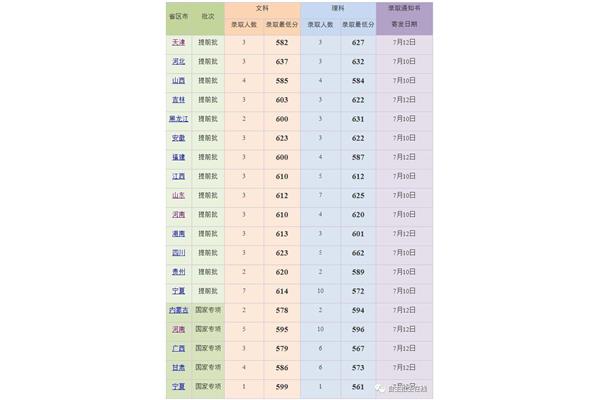Select 河南 国家专项 理科 score 596
Image resolution: width=600 pixels, height=400 pixels.
pyautogui.click(x=358, y=330)
